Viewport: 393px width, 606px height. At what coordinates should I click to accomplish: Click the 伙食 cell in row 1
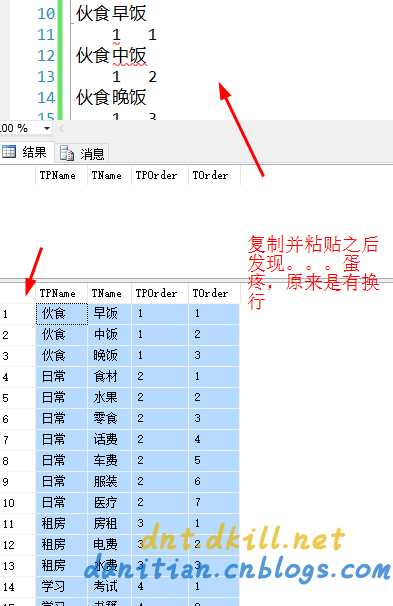point(62,314)
